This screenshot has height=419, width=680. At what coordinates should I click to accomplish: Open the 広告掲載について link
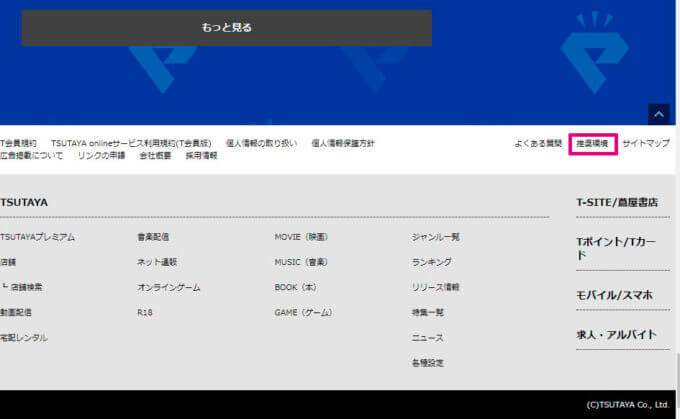(x=32, y=155)
